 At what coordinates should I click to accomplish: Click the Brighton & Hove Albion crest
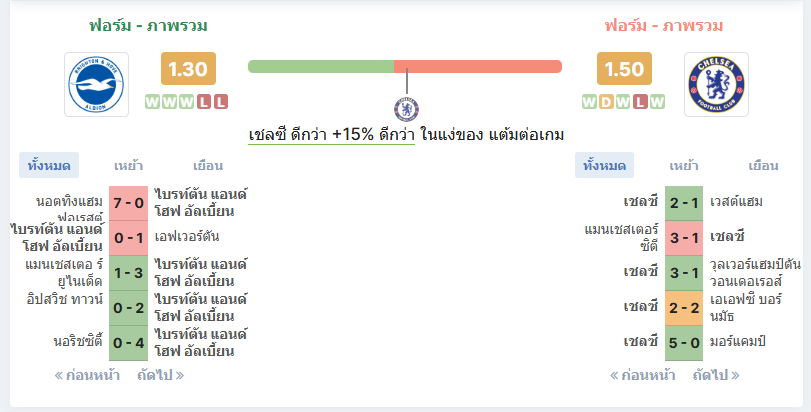coord(96,84)
